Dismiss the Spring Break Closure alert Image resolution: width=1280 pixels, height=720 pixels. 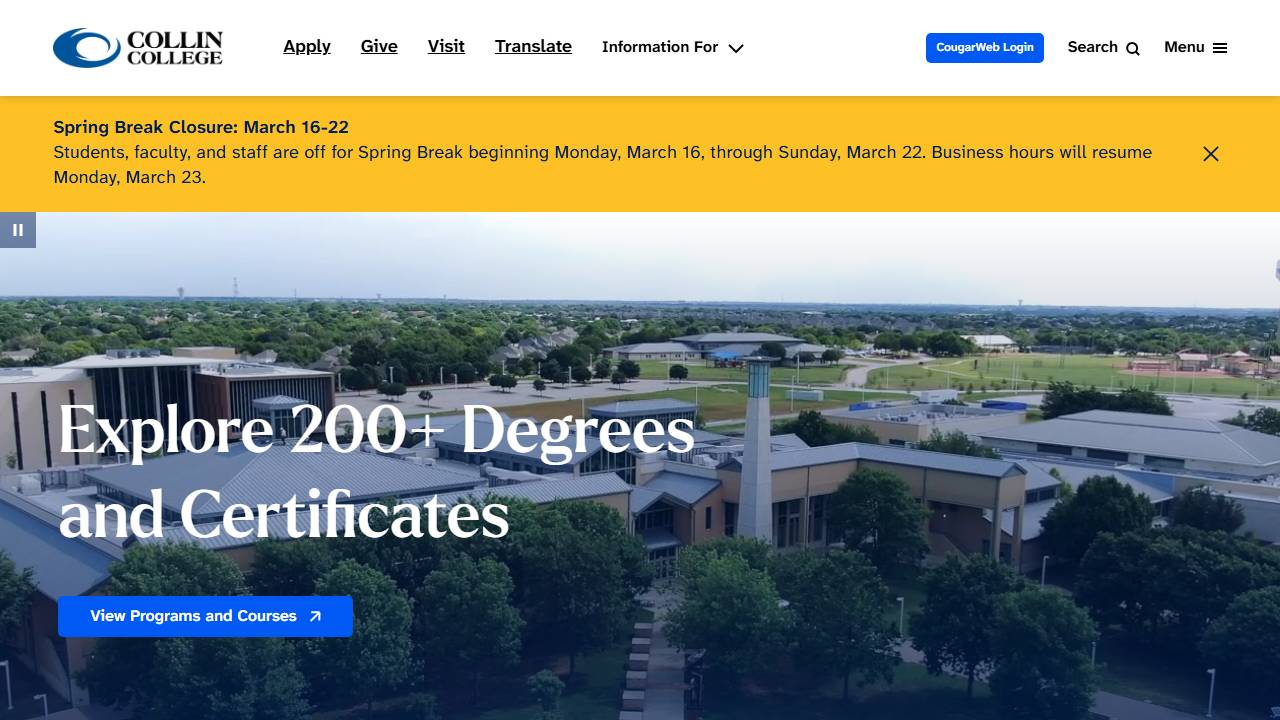(1210, 154)
